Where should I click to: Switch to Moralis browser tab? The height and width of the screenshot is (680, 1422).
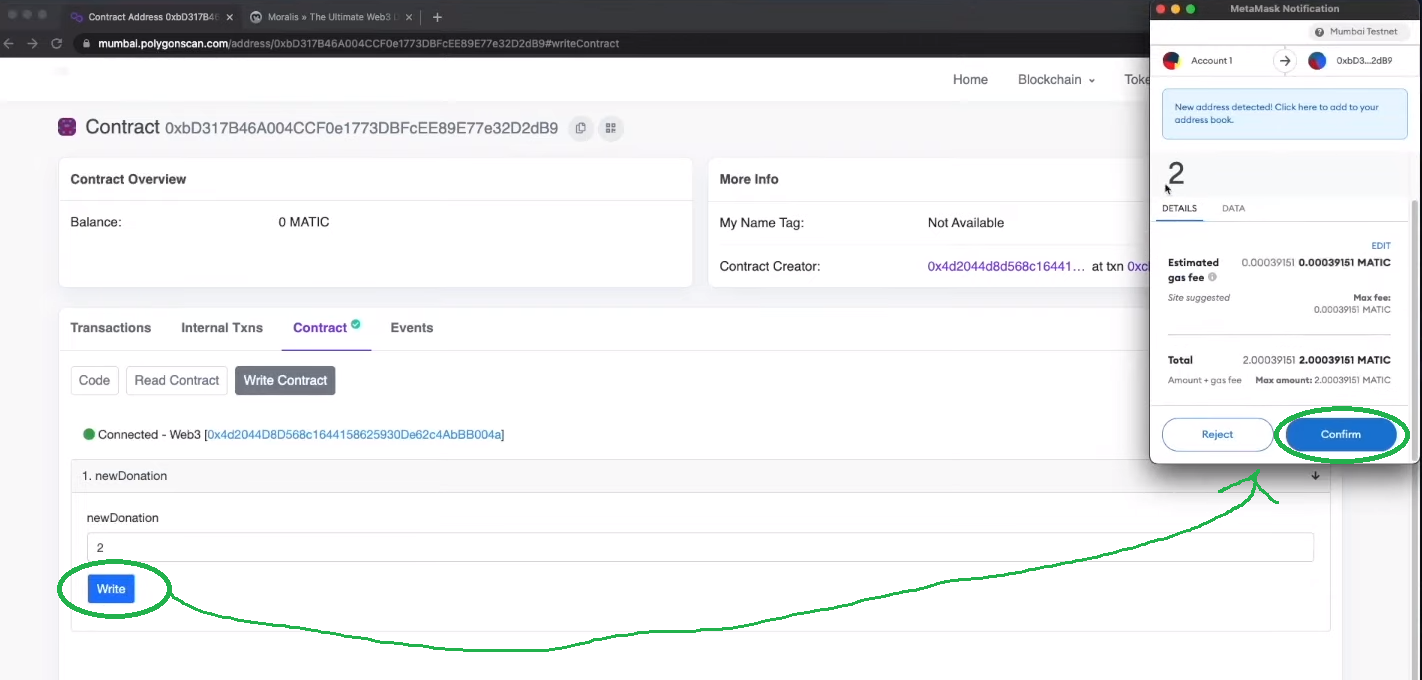(x=330, y=17)
